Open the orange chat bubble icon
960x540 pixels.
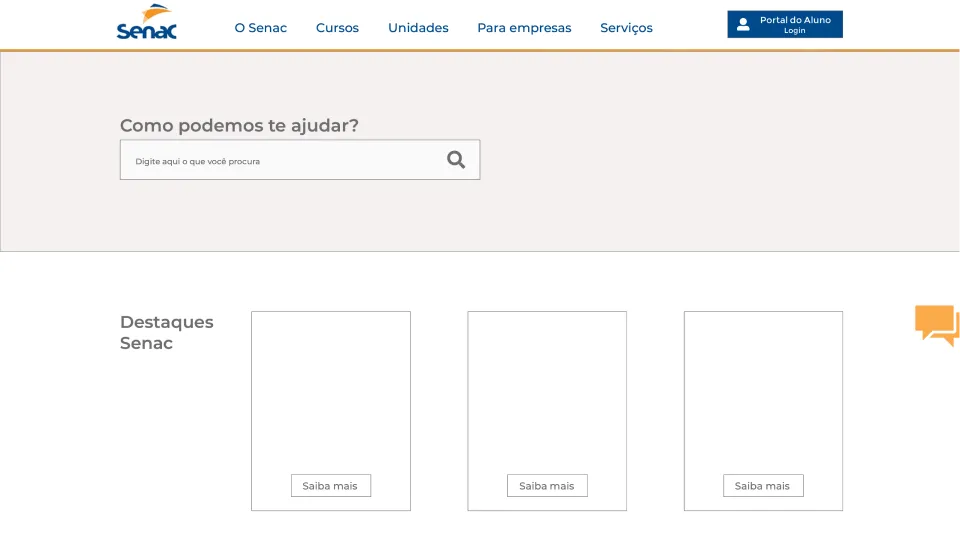pyautogui.click(x=937, y=325)
